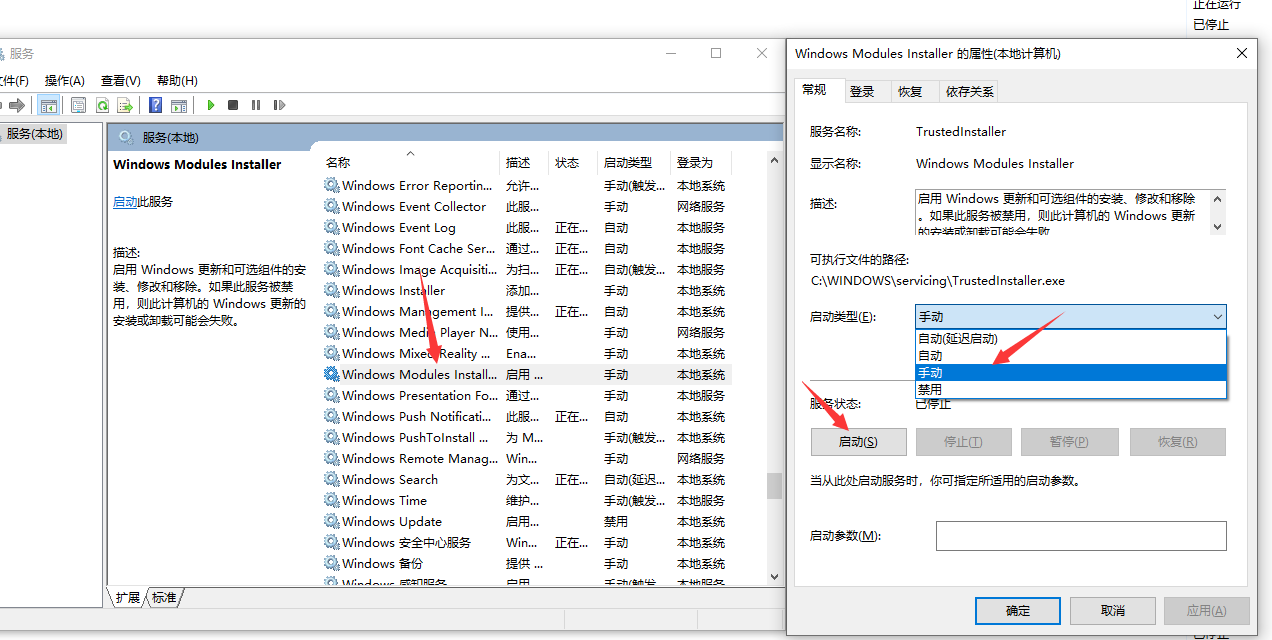Click the green Start Service toolbar icon
This screenshot has width=1272, height=640.
tap(211, 105)
